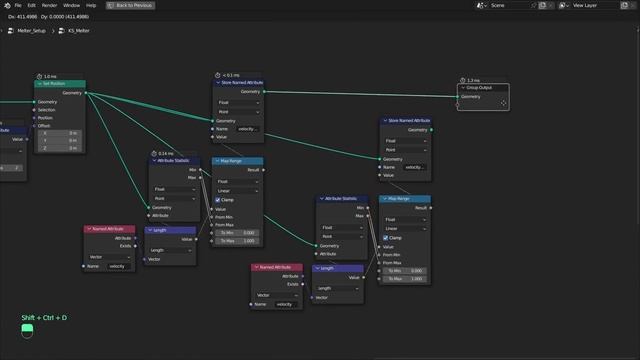The width and height of the screenshot is (640, 360).
Task: Click Offset Z field in Set Position
Action: click(x=60, y=148)
